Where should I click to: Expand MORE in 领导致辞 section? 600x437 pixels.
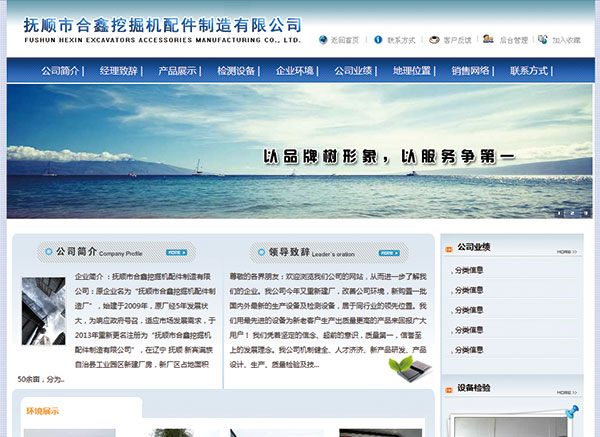click(389, 252)
